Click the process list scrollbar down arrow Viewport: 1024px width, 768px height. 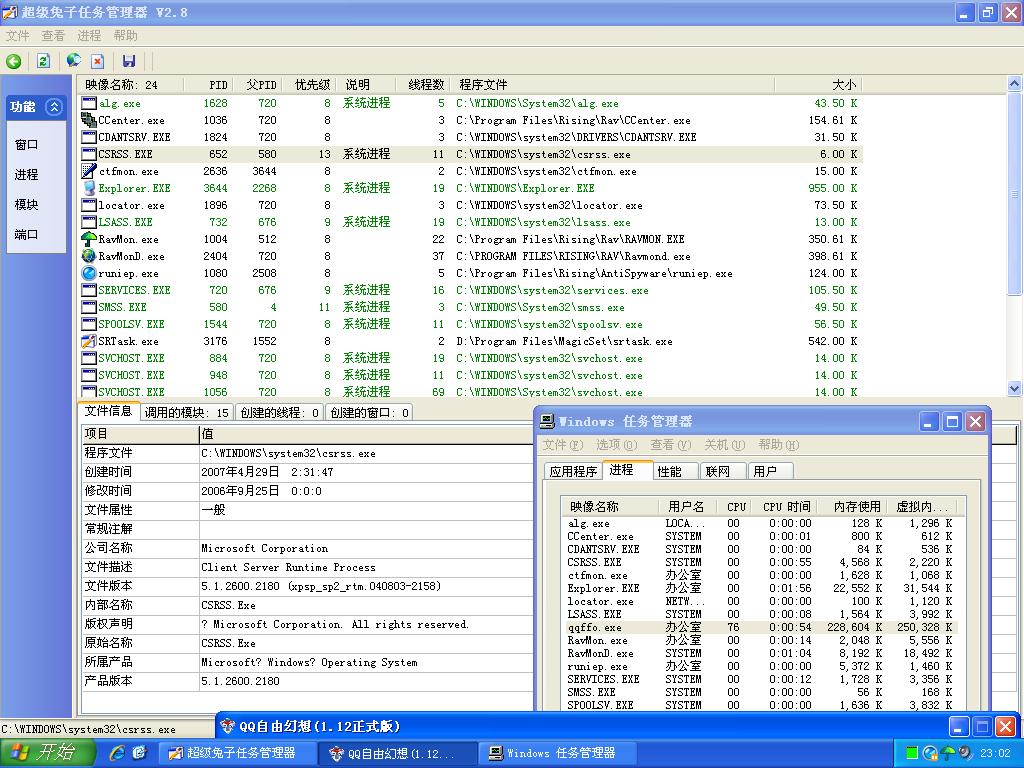pos(1015,389)
